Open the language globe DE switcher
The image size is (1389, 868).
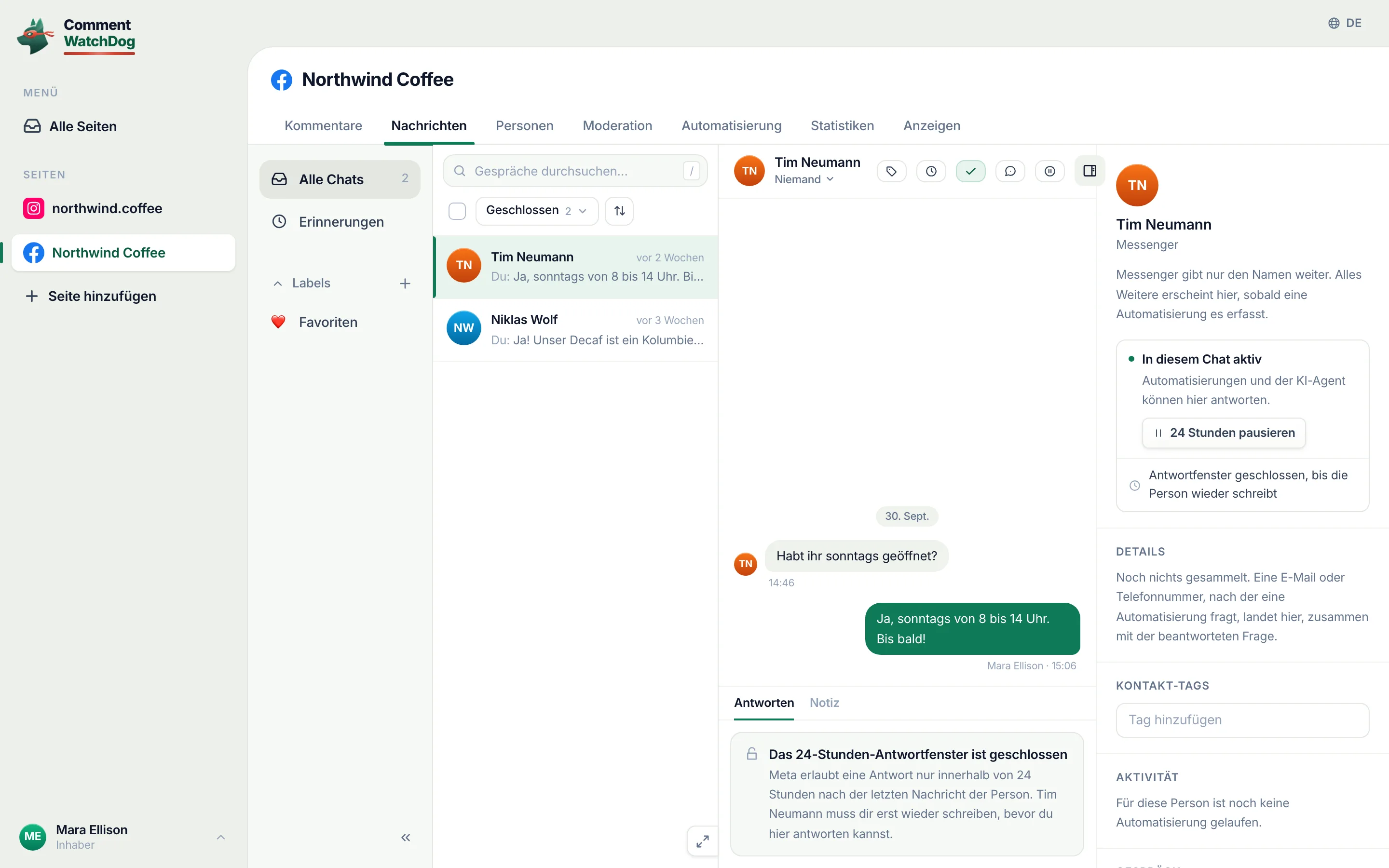[x=1344, y=23]
